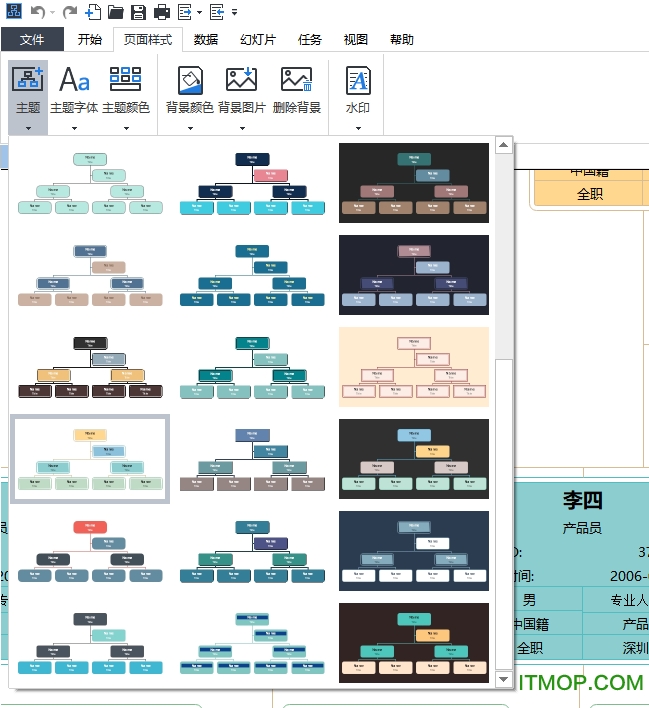Viewport: 649px width, 708px height.
Task: Choose the highlighted yellow-top white theme thumbnail
Action: pyautogui.click(x=90, y=459)
